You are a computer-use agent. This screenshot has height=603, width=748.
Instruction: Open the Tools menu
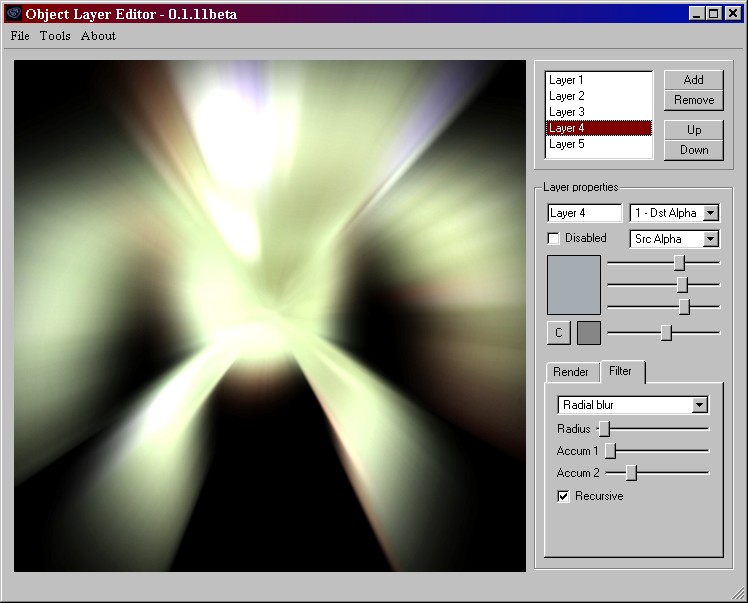point(55,36)
